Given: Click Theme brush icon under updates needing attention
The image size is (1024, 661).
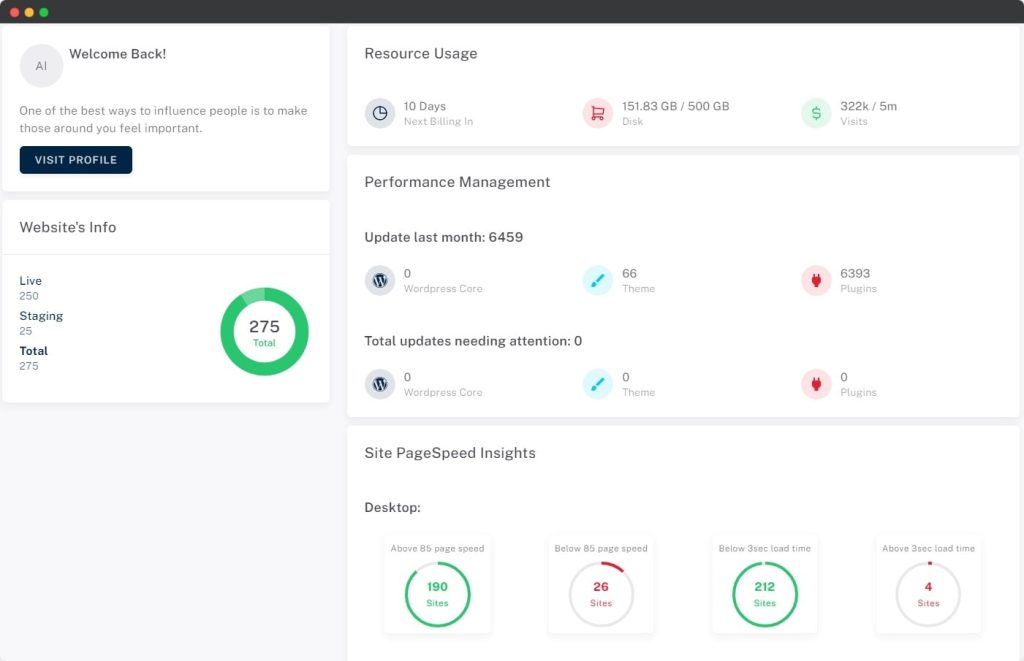Looking at the screenshot, I should [598, 384].
